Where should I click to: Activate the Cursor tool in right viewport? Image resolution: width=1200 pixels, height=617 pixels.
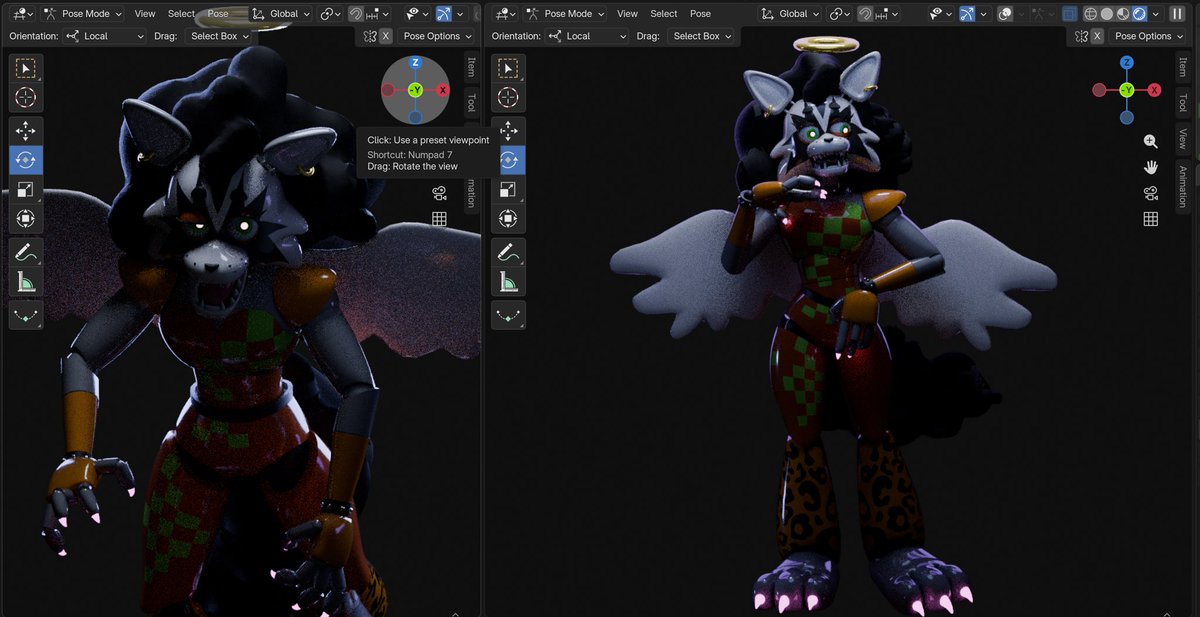(508, 97)
